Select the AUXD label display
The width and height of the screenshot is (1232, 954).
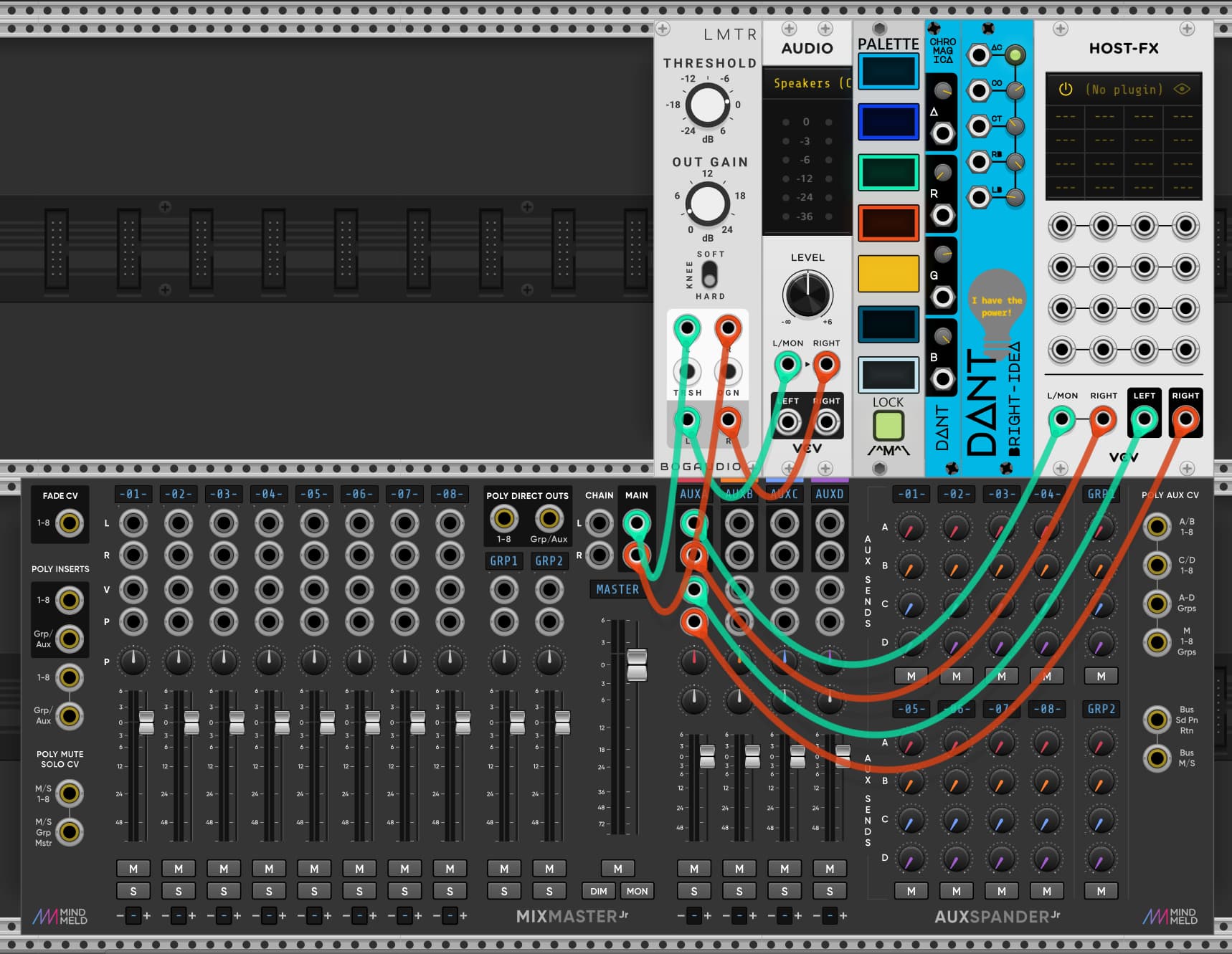pos(829,494)
